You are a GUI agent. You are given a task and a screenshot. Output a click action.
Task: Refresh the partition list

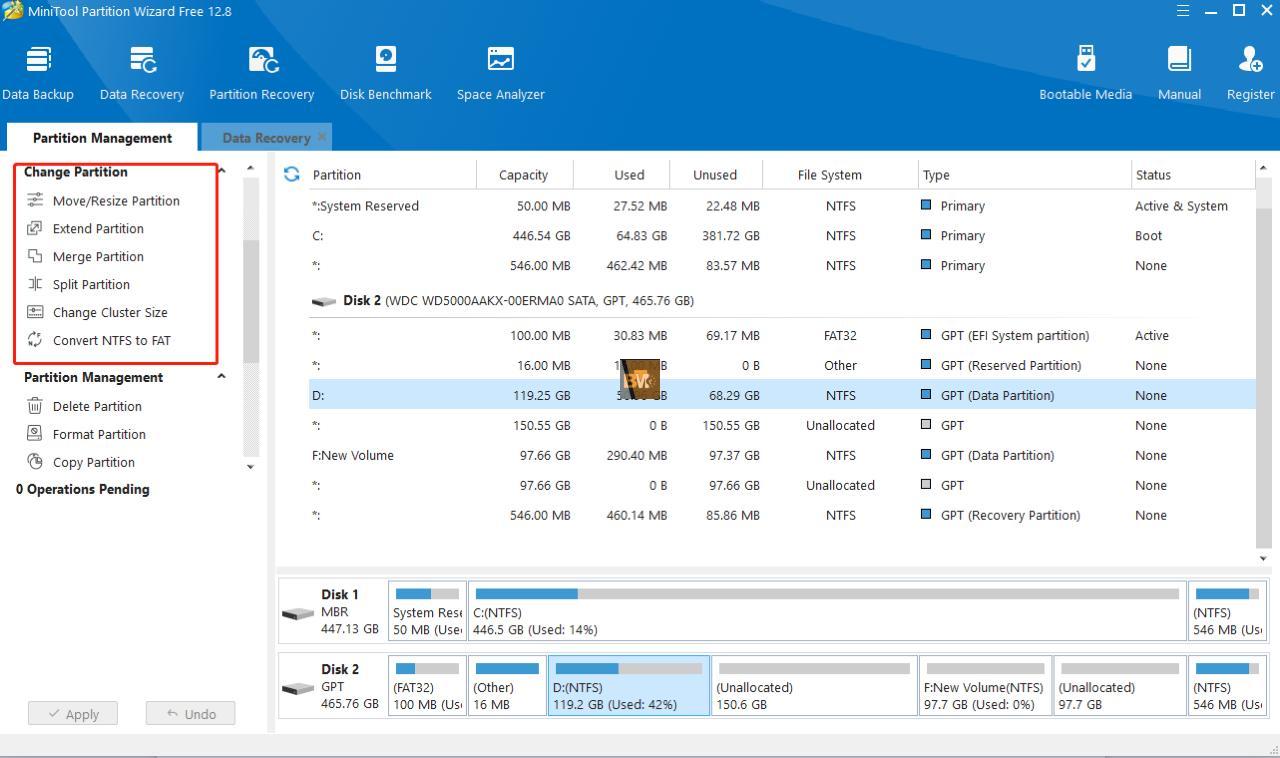[x=291, y=174]
